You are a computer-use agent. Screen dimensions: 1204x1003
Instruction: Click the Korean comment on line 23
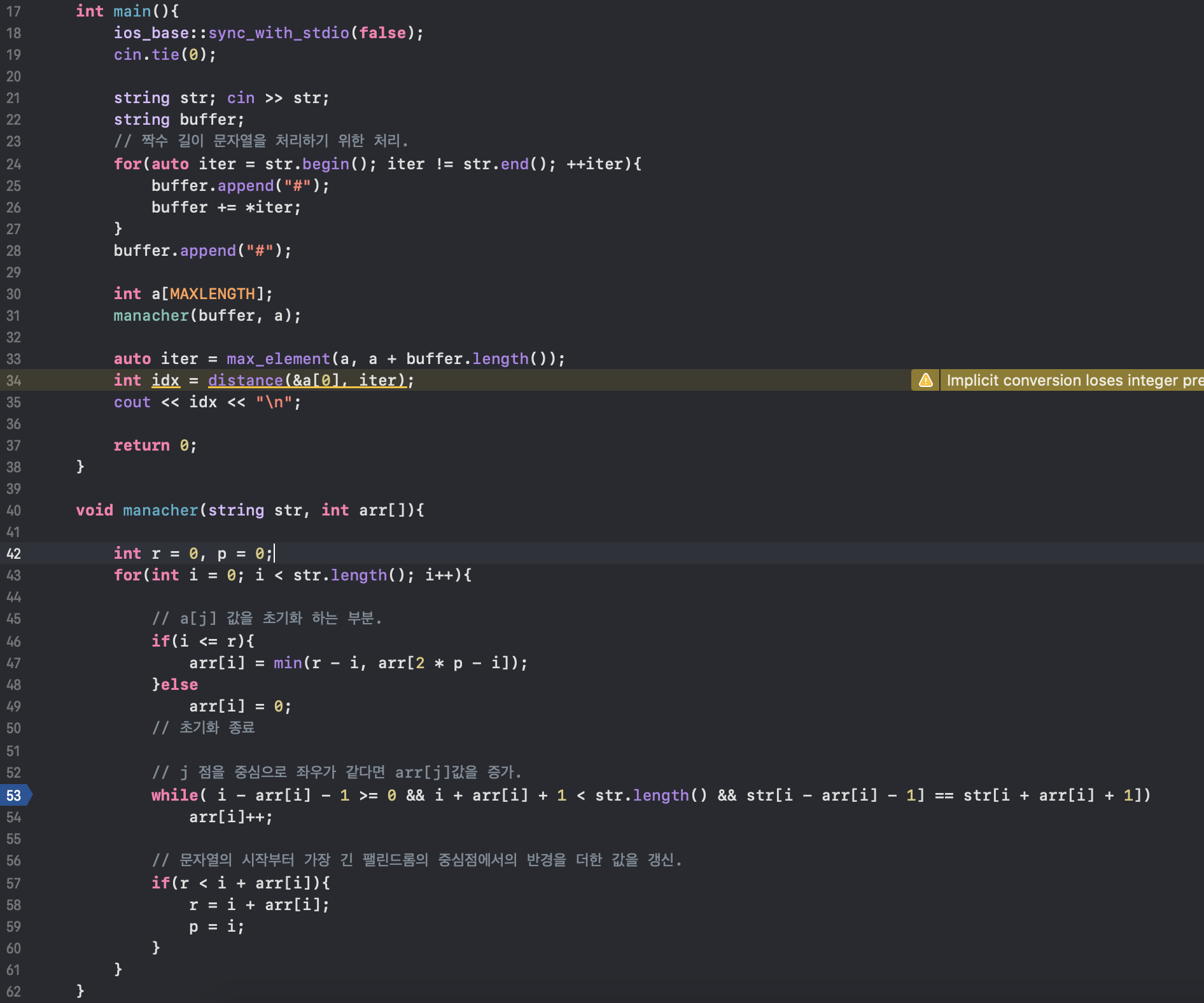point(261,141)
